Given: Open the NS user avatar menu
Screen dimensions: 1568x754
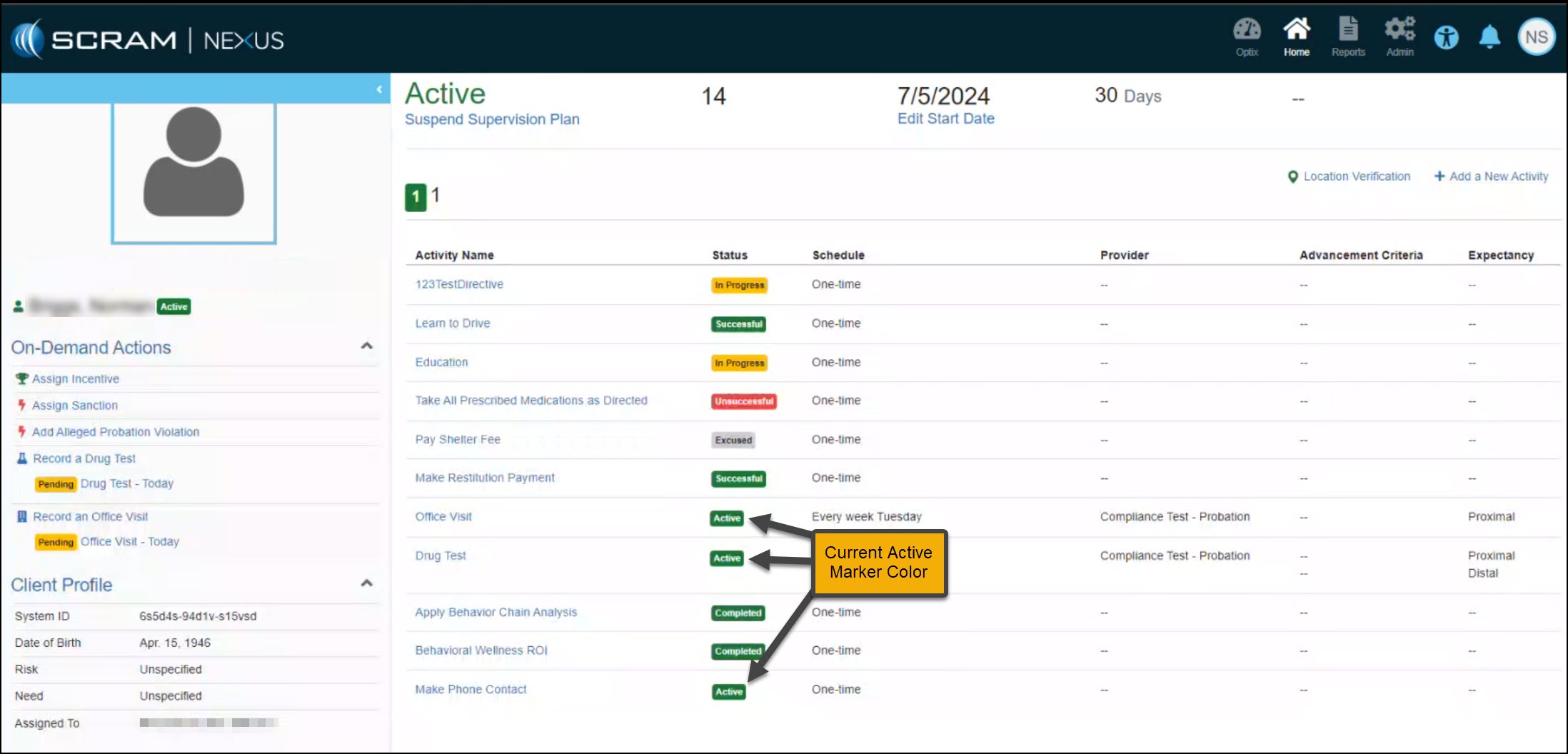Looking at the screenshot, I should [1536, 37].
